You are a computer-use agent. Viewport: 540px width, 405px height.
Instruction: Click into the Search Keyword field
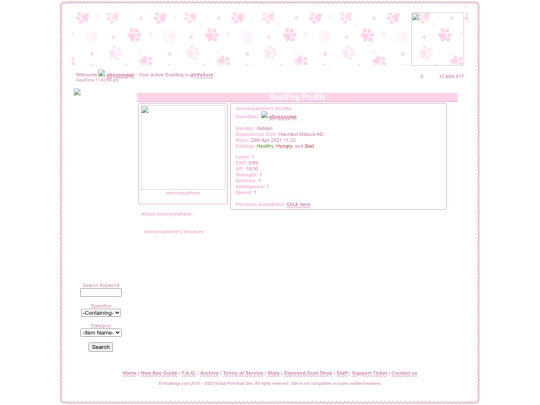tap(101, 292)
